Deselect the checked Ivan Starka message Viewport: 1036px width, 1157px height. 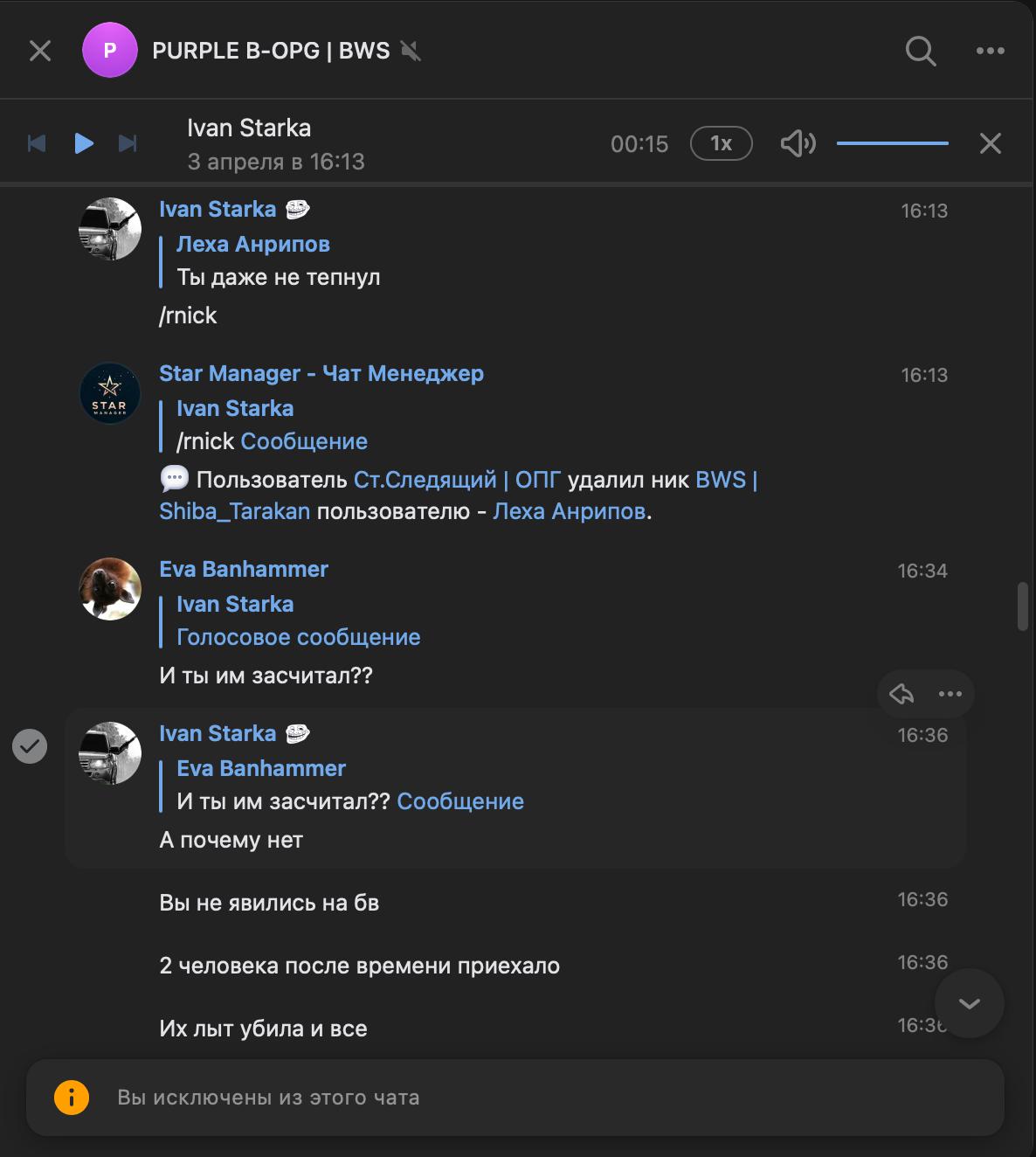(30, 746)
